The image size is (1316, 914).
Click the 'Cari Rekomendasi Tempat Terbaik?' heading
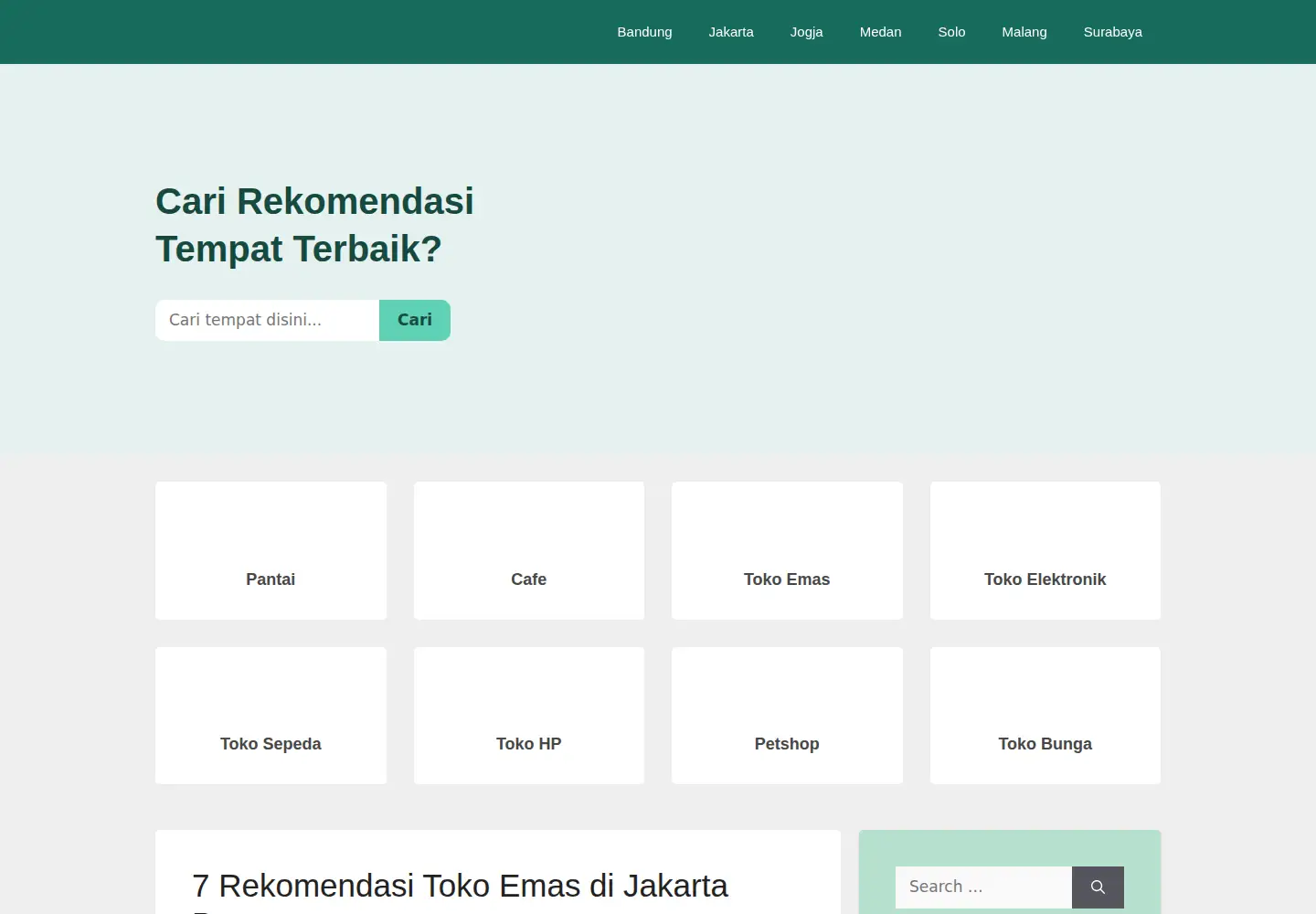point(314,225)
